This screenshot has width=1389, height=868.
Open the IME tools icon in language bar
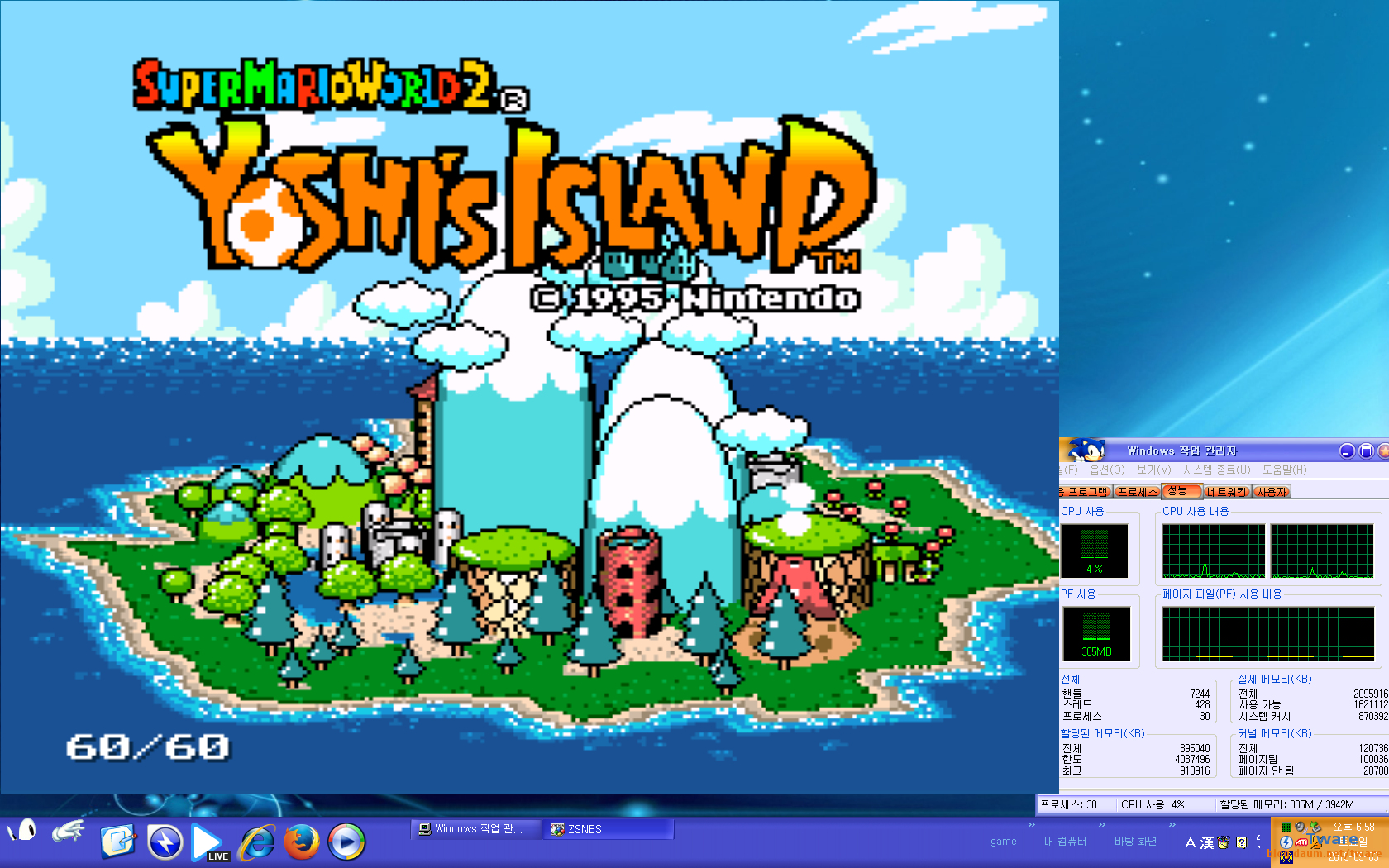pyautogui.click(x=1224, y=842)
